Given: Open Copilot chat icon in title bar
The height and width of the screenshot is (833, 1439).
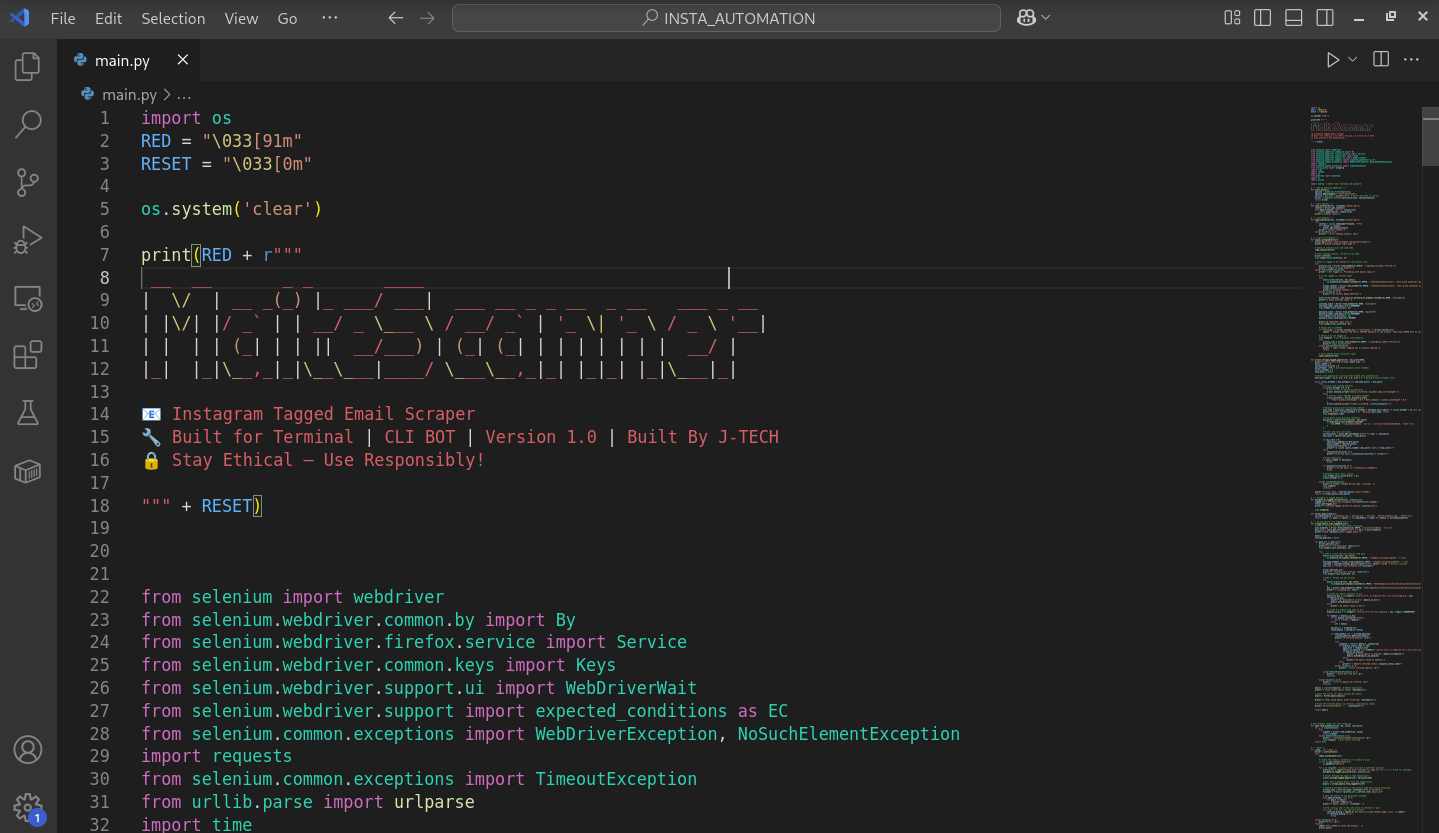Looking at the screenshot, I should click(1025, 18).
